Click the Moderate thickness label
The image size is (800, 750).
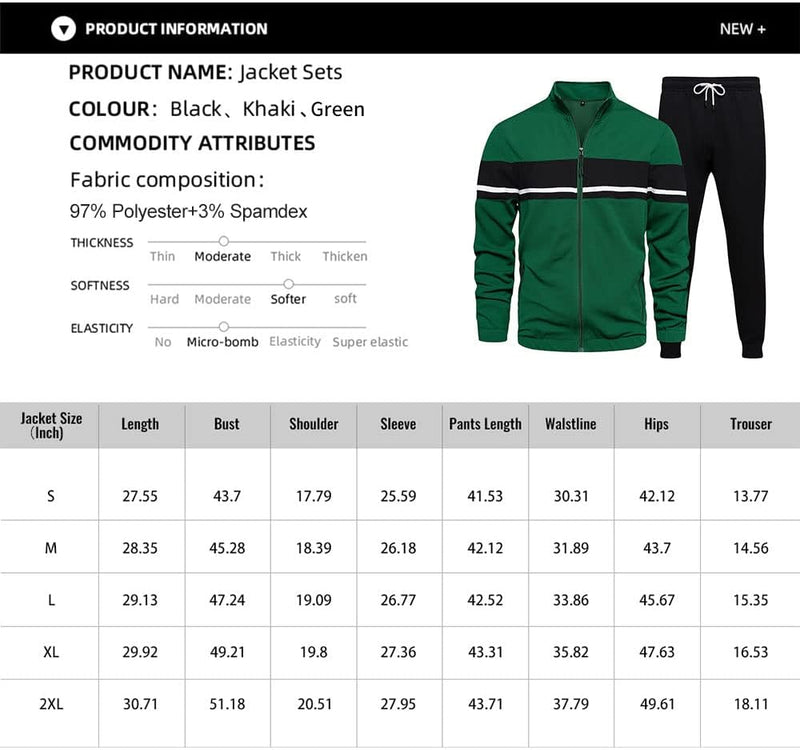(x=222, y=257)
